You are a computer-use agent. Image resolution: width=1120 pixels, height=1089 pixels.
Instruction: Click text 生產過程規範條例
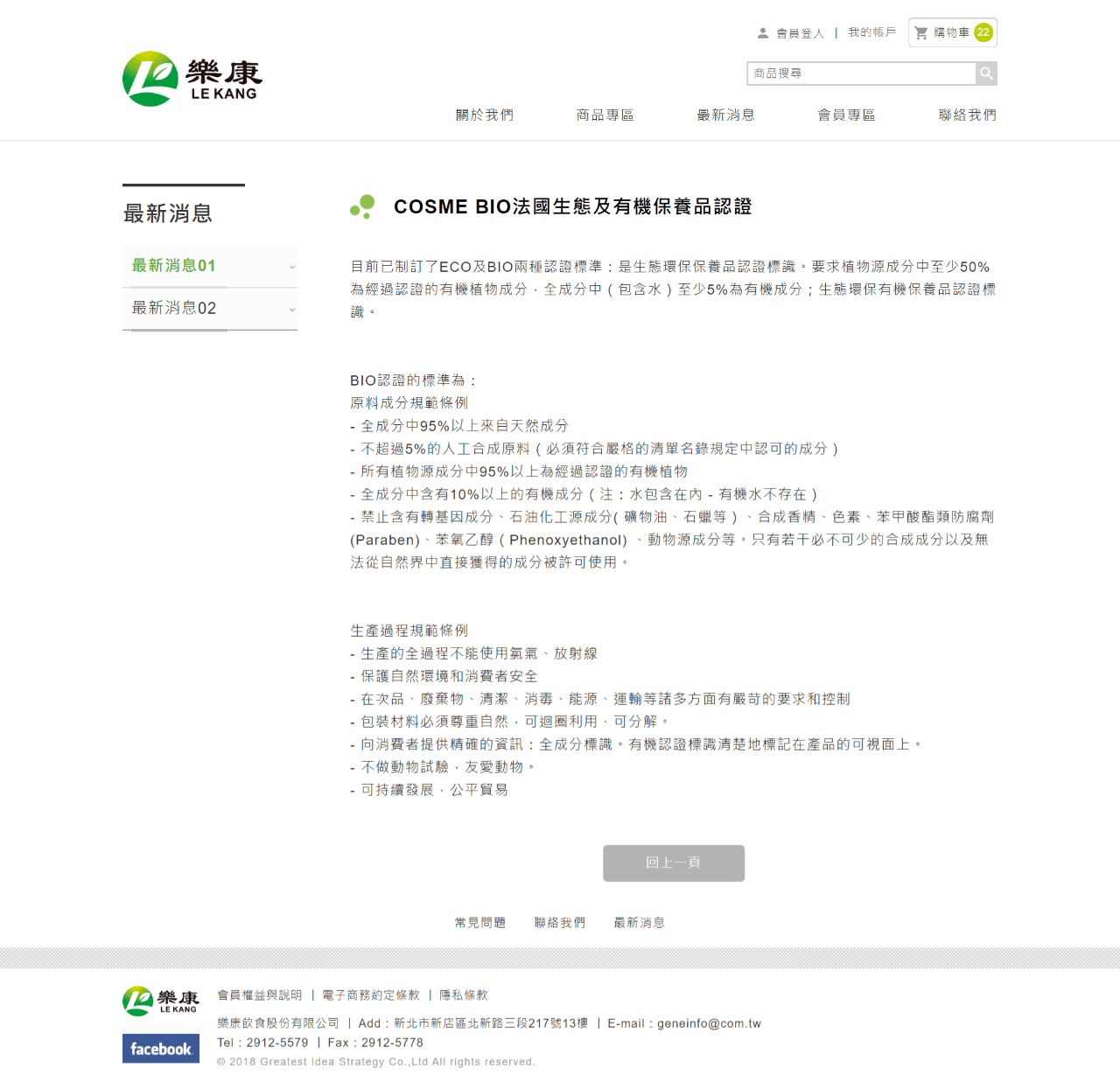(x=409, y=631)
